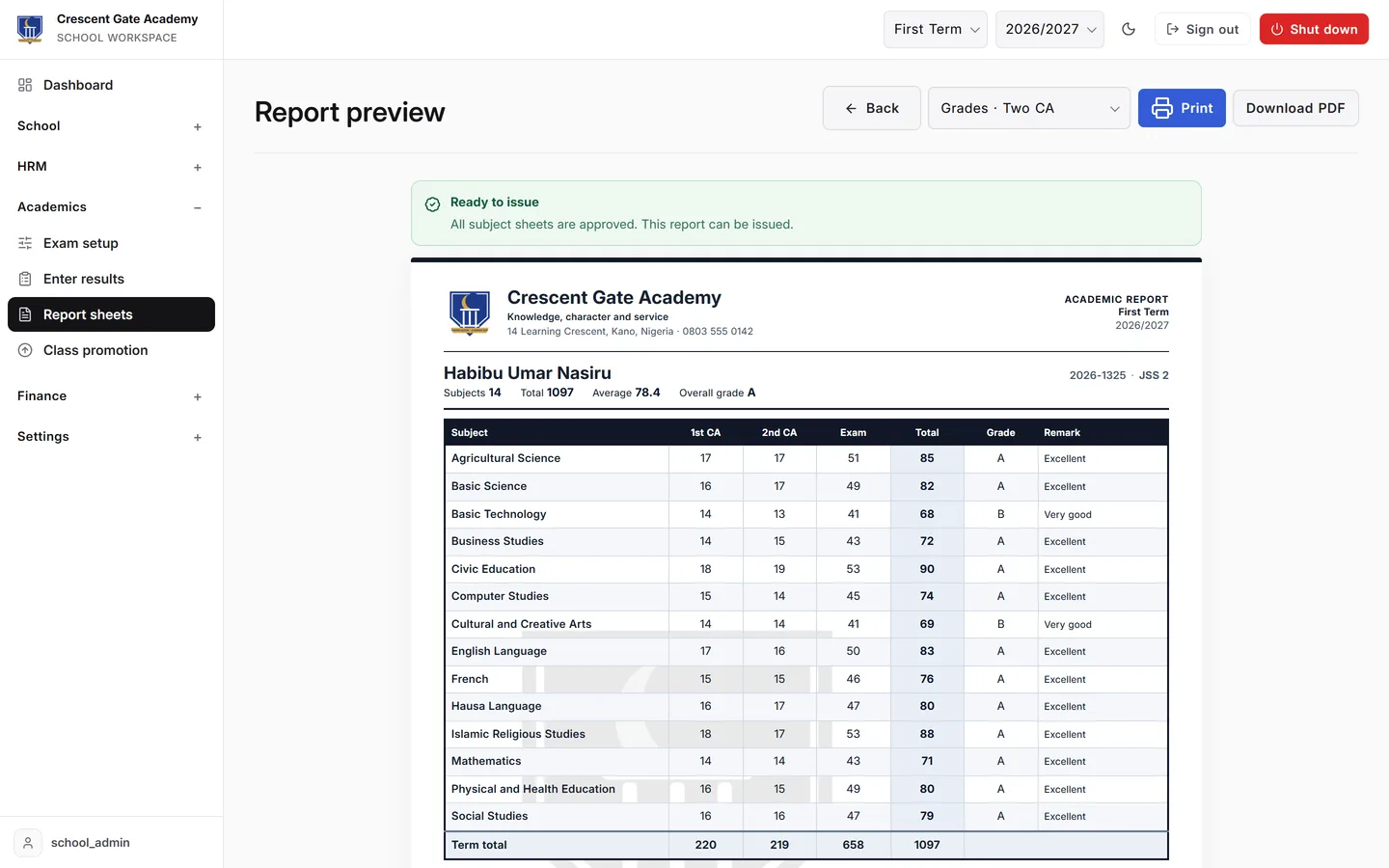Click the Total column header
The width and height of the screenshot is (1389, 868).
pyautogui.click(x=927, y=433)
